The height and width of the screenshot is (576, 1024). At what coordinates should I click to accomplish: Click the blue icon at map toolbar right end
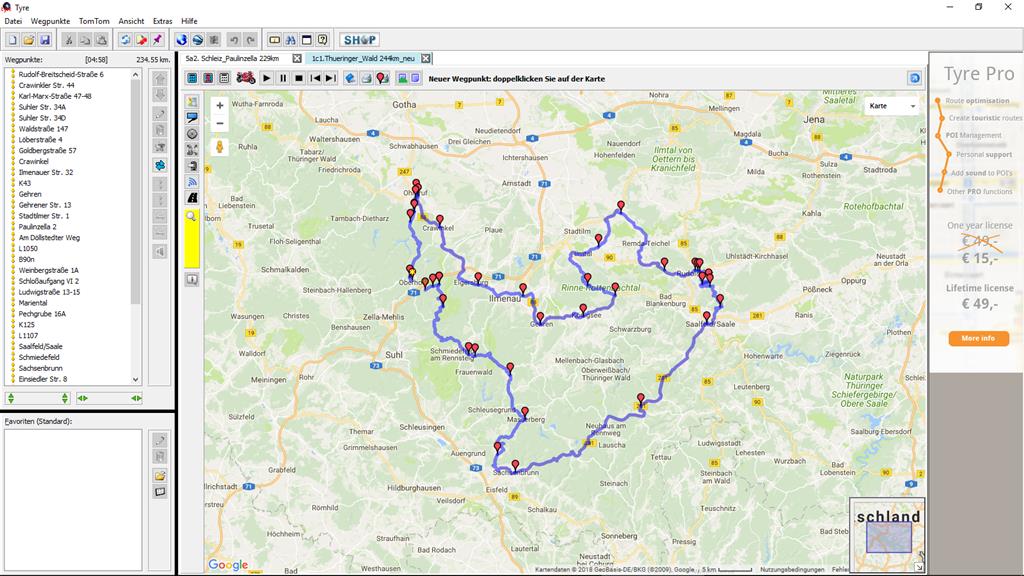click(914, 78)
